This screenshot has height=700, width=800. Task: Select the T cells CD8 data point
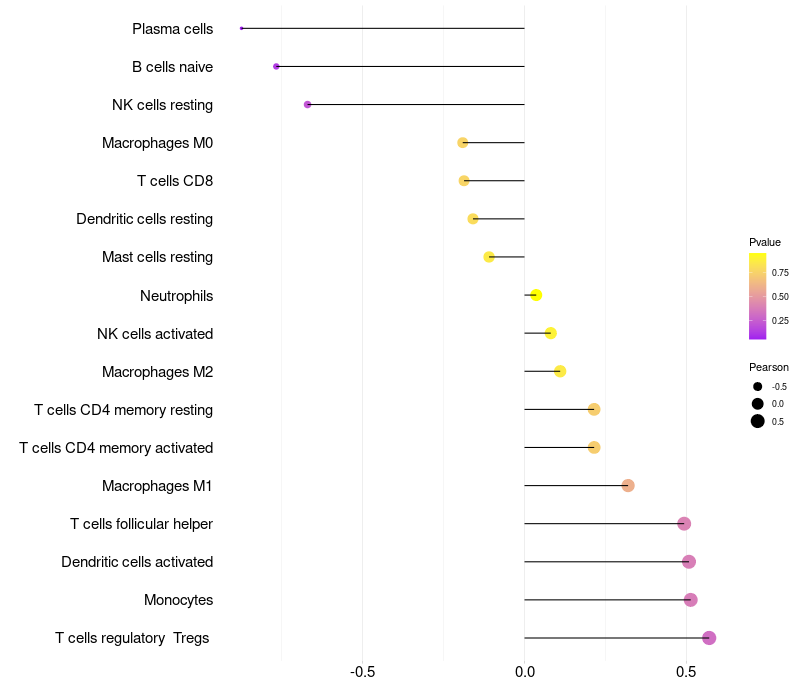point(464,181)
